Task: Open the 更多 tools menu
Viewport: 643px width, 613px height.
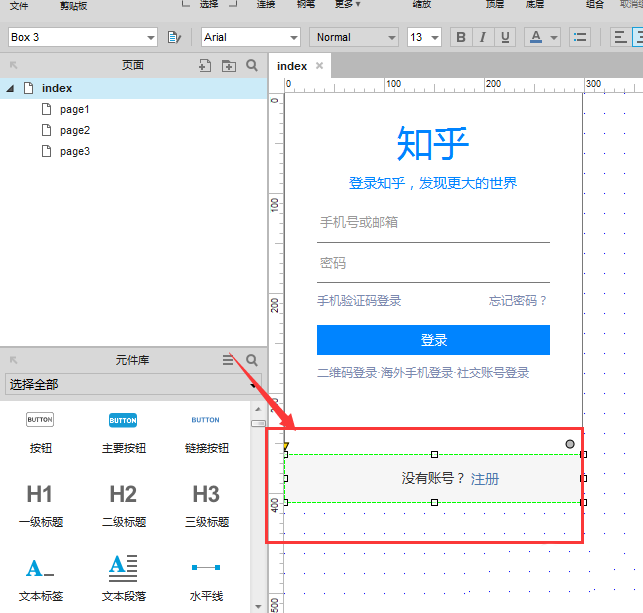Action: coord(347,4)
